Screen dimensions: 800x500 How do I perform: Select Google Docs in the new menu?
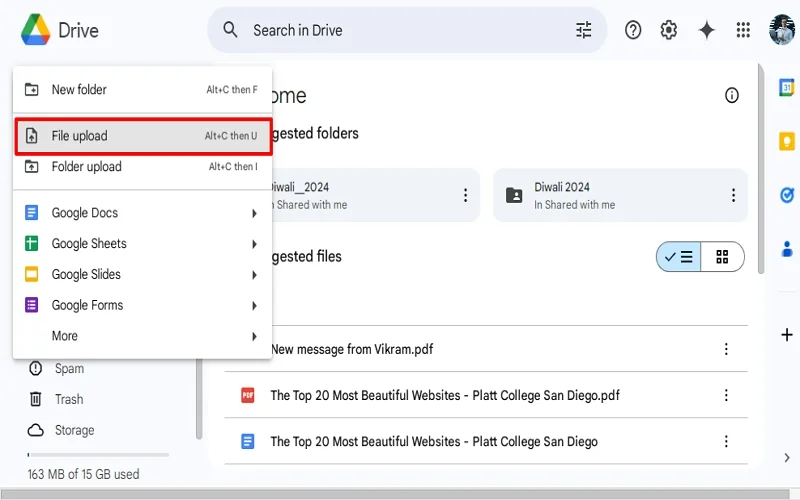coord(142,213)
